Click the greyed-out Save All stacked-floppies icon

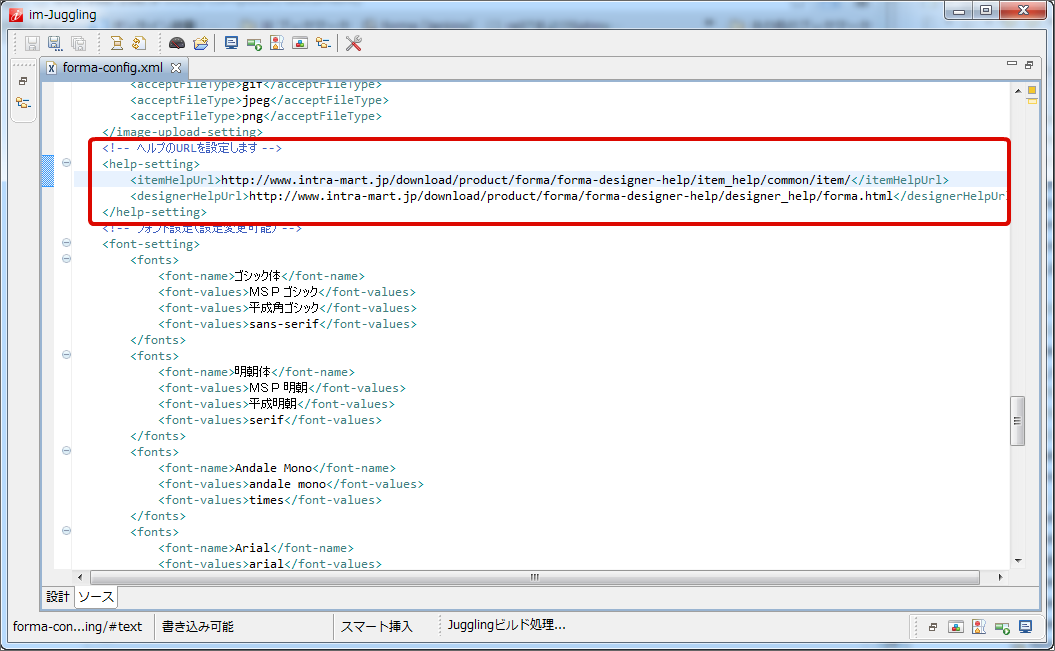point(79,44)
